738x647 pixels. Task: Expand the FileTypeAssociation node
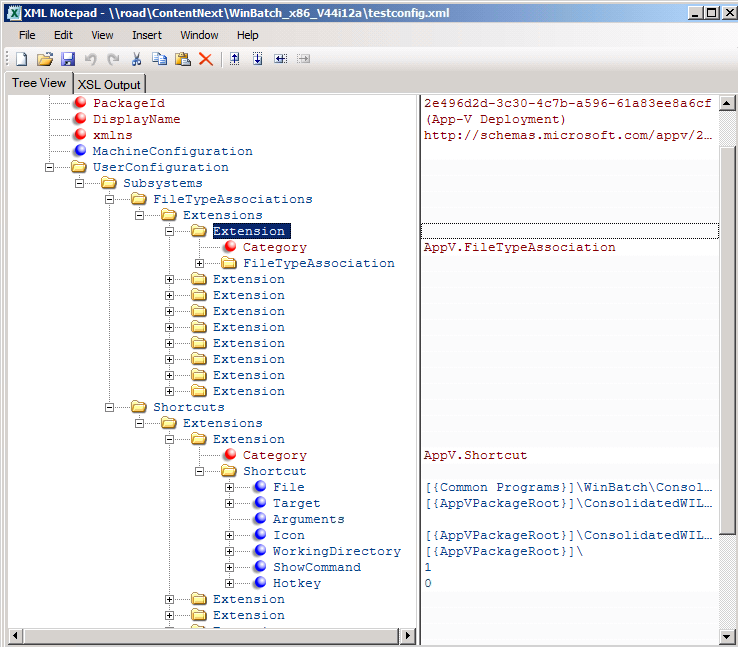200,264
